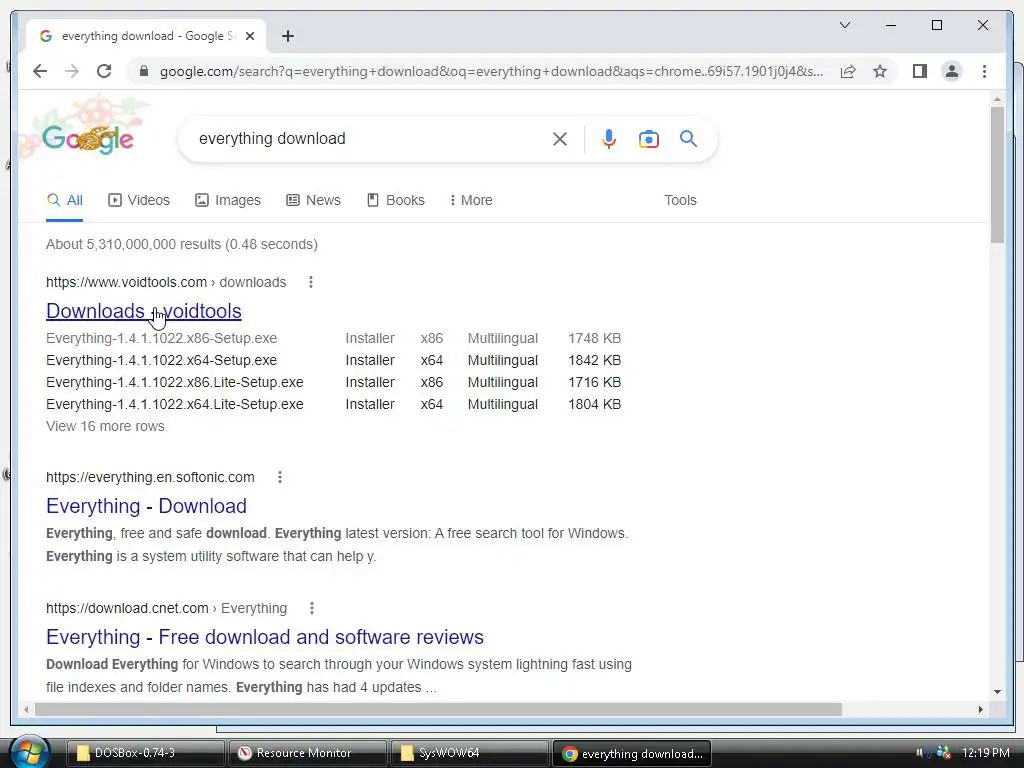Expand 'View 16 more rows'
1024x768 pixels.
pyautogui.click(x=105, y=426)
